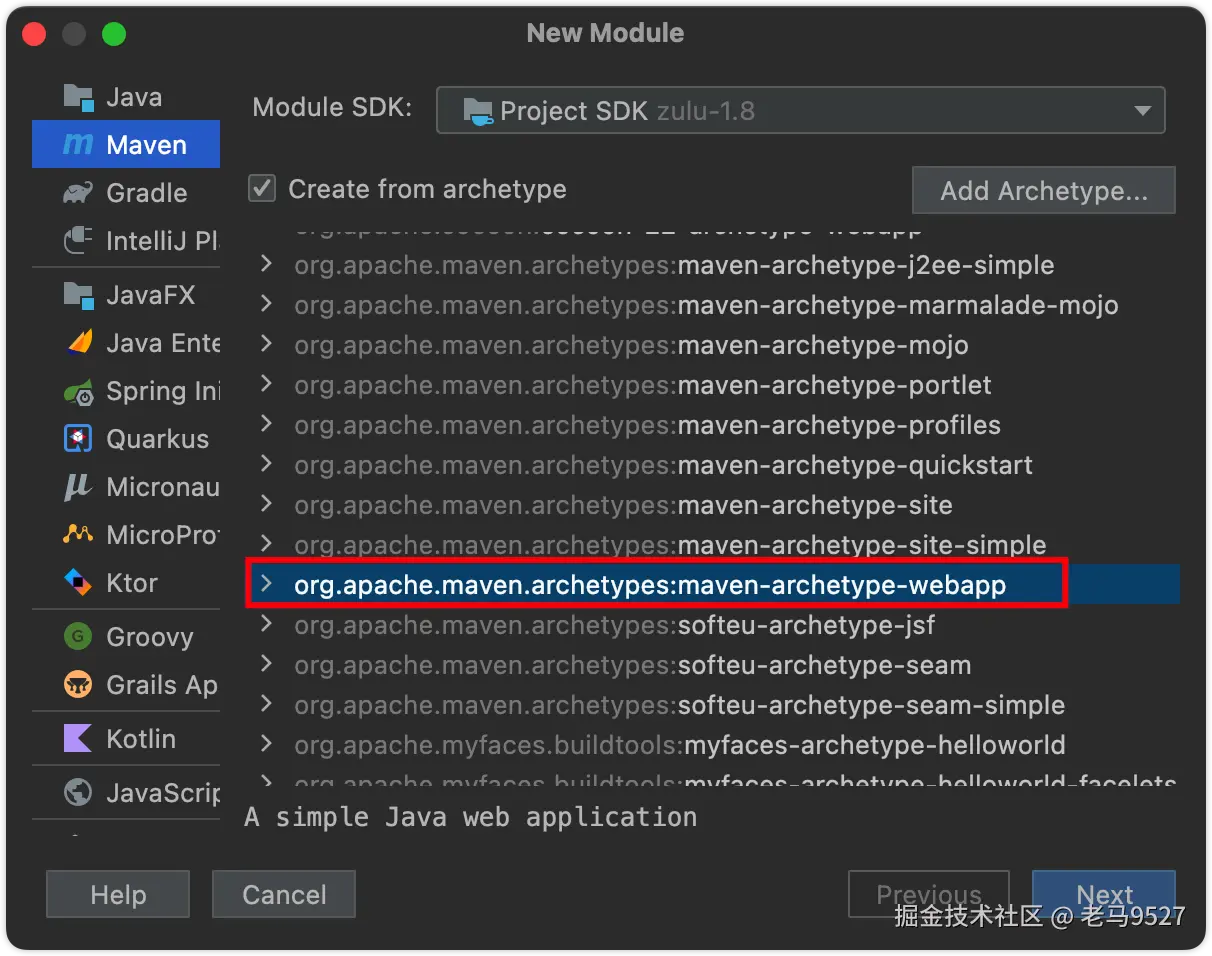1212x956 pixels.
Task: Click the Java Enterprise icon
Action: coord(78,343)
